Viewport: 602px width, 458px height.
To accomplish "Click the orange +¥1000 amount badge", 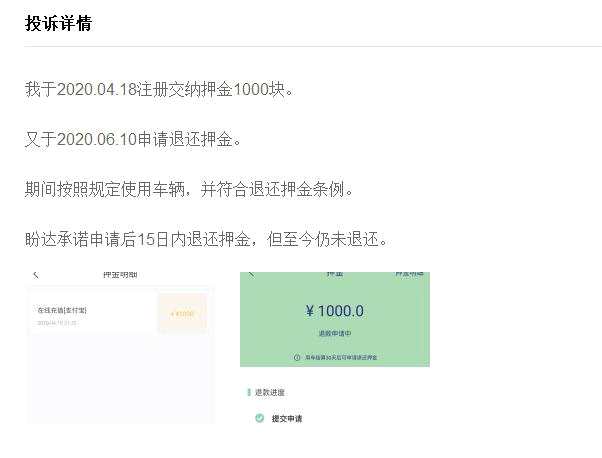I will [x=182, y=314].
